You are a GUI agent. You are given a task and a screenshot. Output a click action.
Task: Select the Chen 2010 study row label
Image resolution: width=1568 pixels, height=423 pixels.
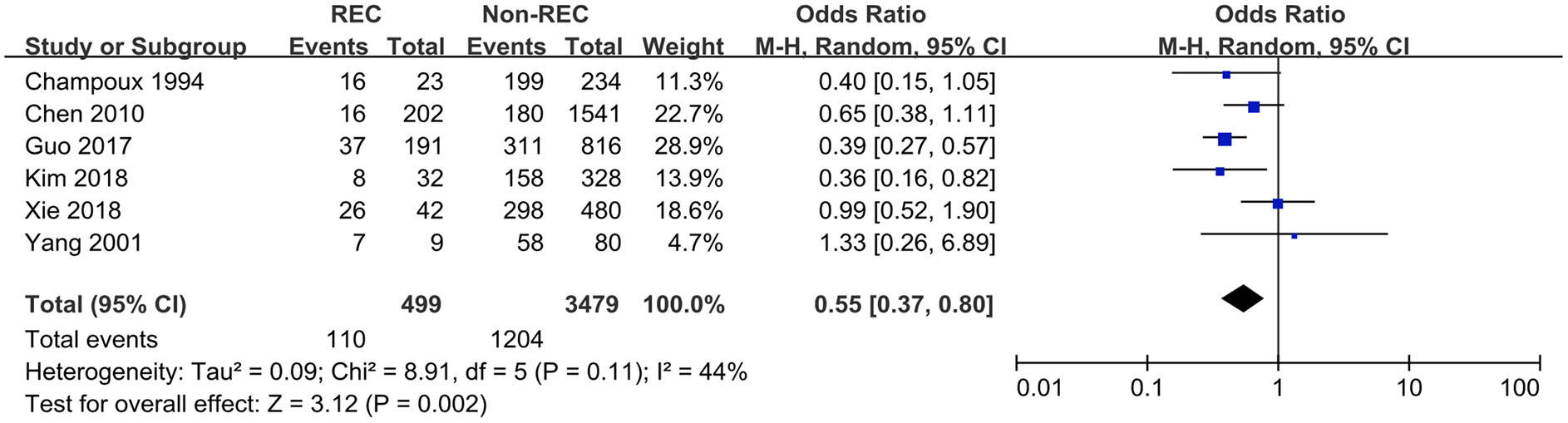84,114
